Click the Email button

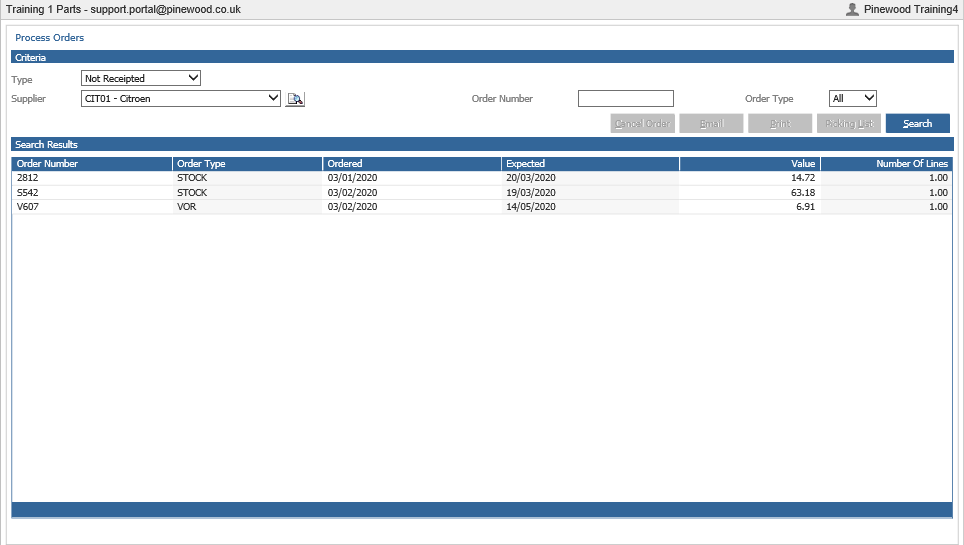[711, 124]
